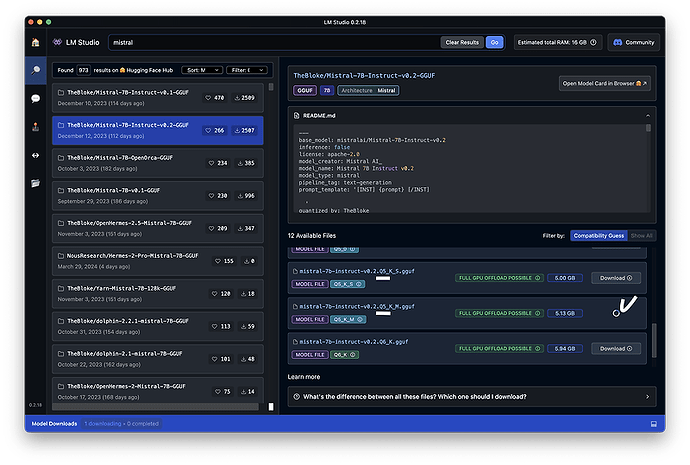Click the 5.00 GB size badge
Screen dimensions: 690x465
(565, 278)
